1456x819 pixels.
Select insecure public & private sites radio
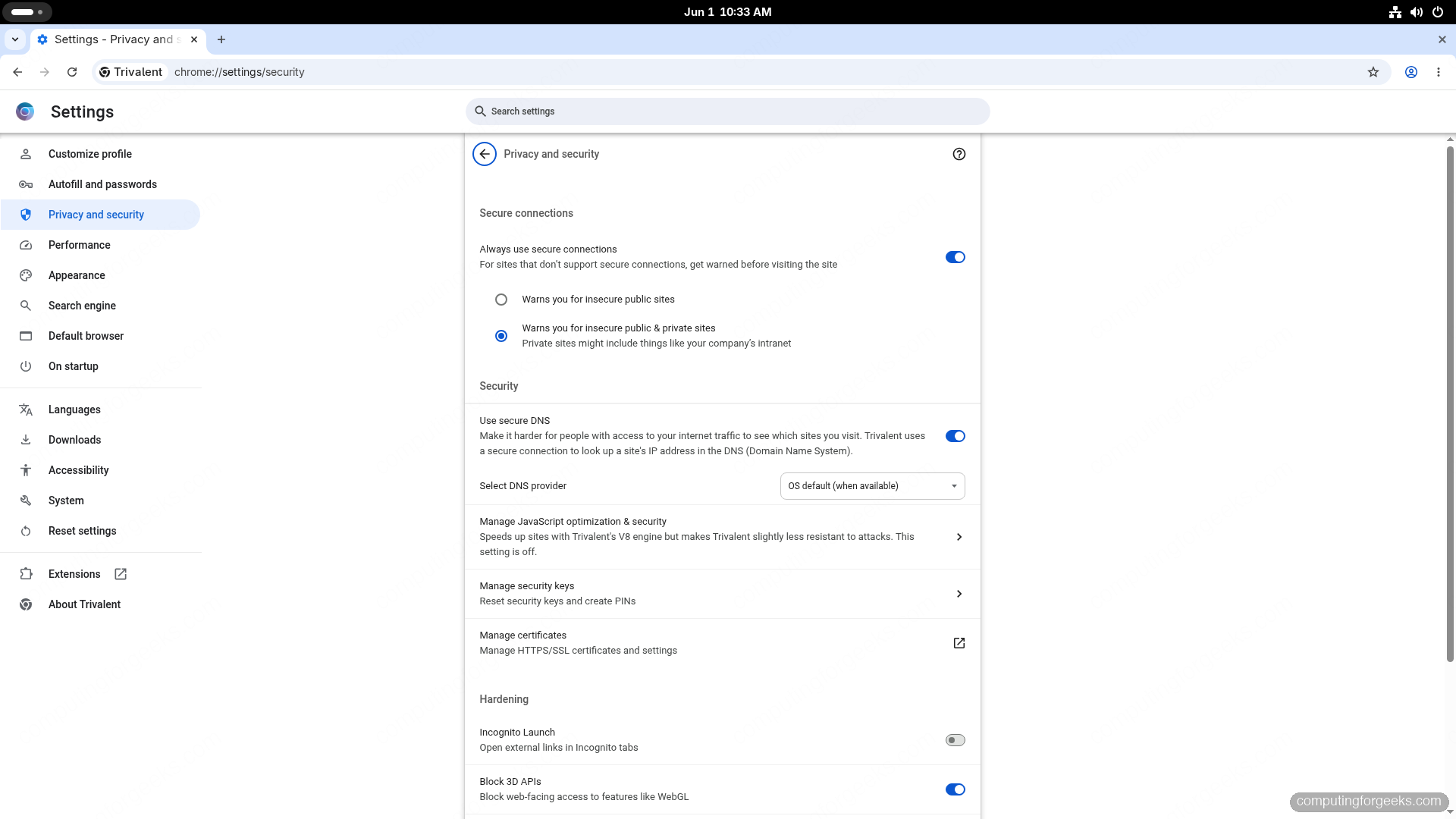point(501,336)
